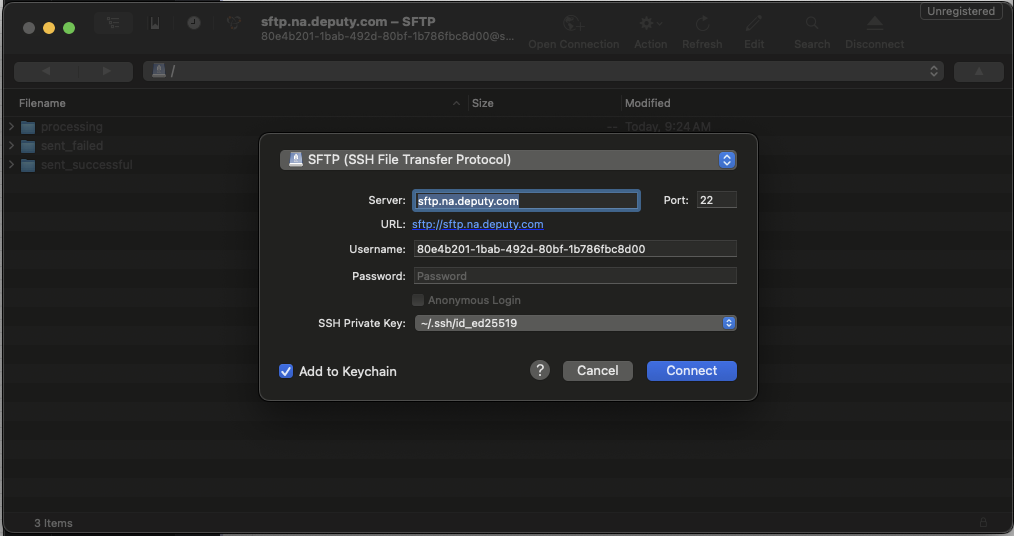Click the Search magnifier toolbar icon
The image size is (1014, 536).
tap(812, 24)
